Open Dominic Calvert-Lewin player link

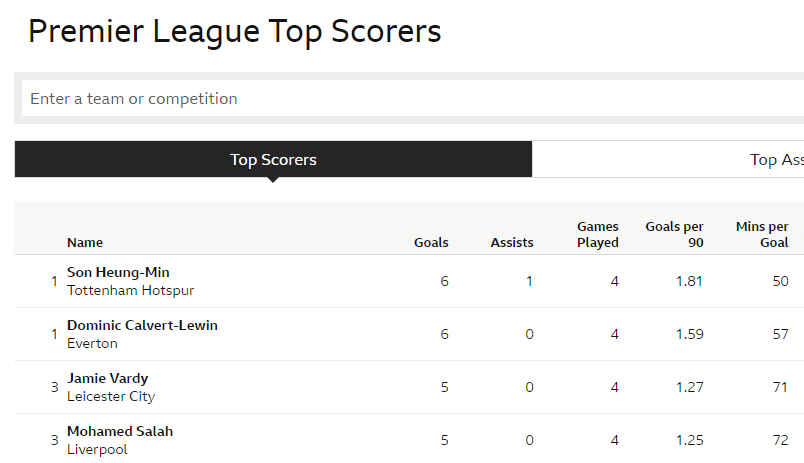tap(143, 325)
